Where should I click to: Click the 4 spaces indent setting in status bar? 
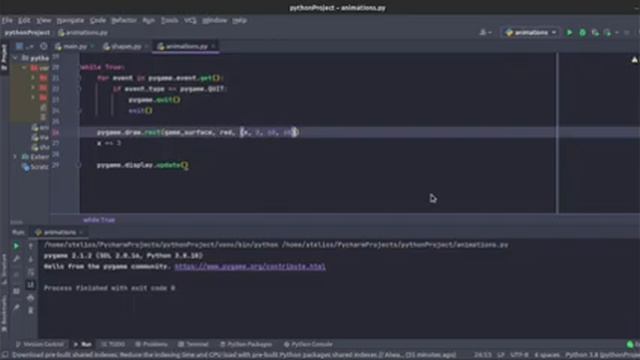(547, 355)
